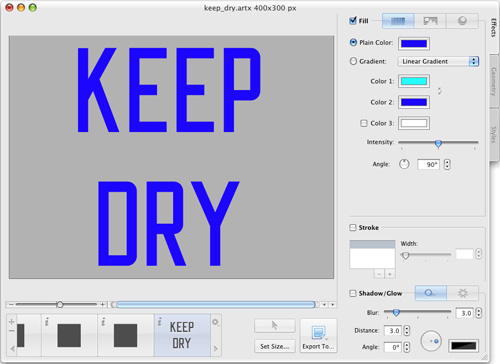Enable the Color 3 checkbox
The image size is (500, 364).
(364, 123)
